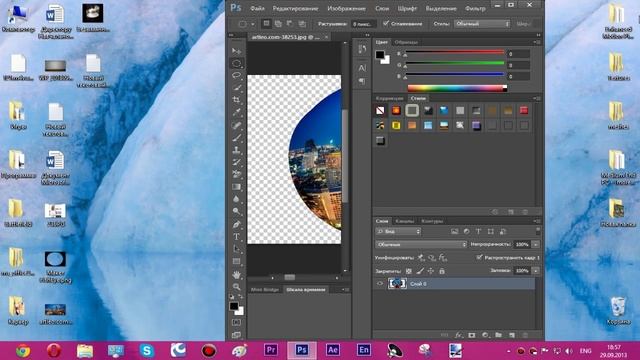Open the Color panel flyout menu

[x=537, y=42]
